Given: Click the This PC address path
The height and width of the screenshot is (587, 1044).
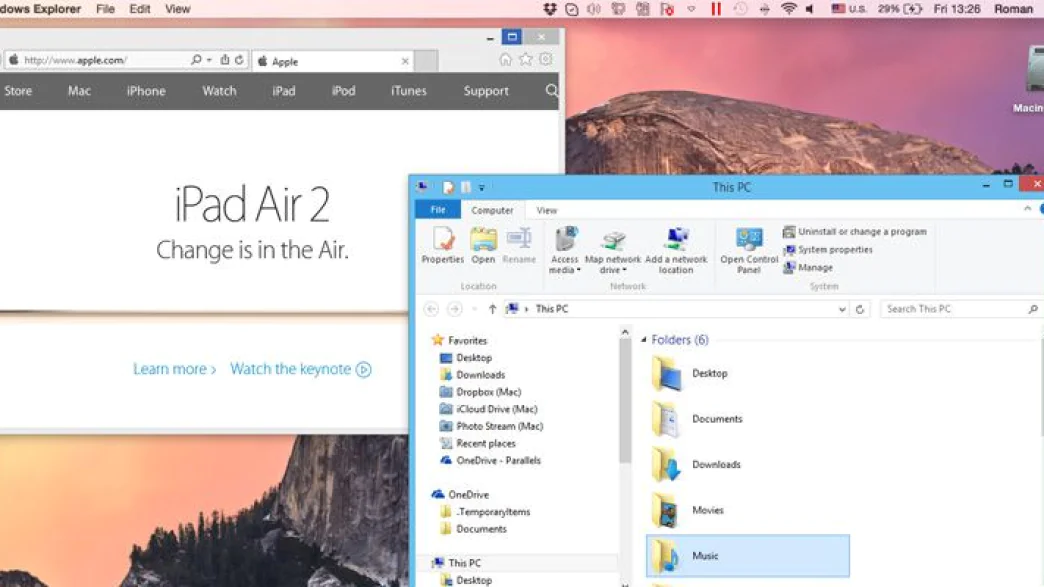Looking at the screenshot, I should tap(552, 309).
